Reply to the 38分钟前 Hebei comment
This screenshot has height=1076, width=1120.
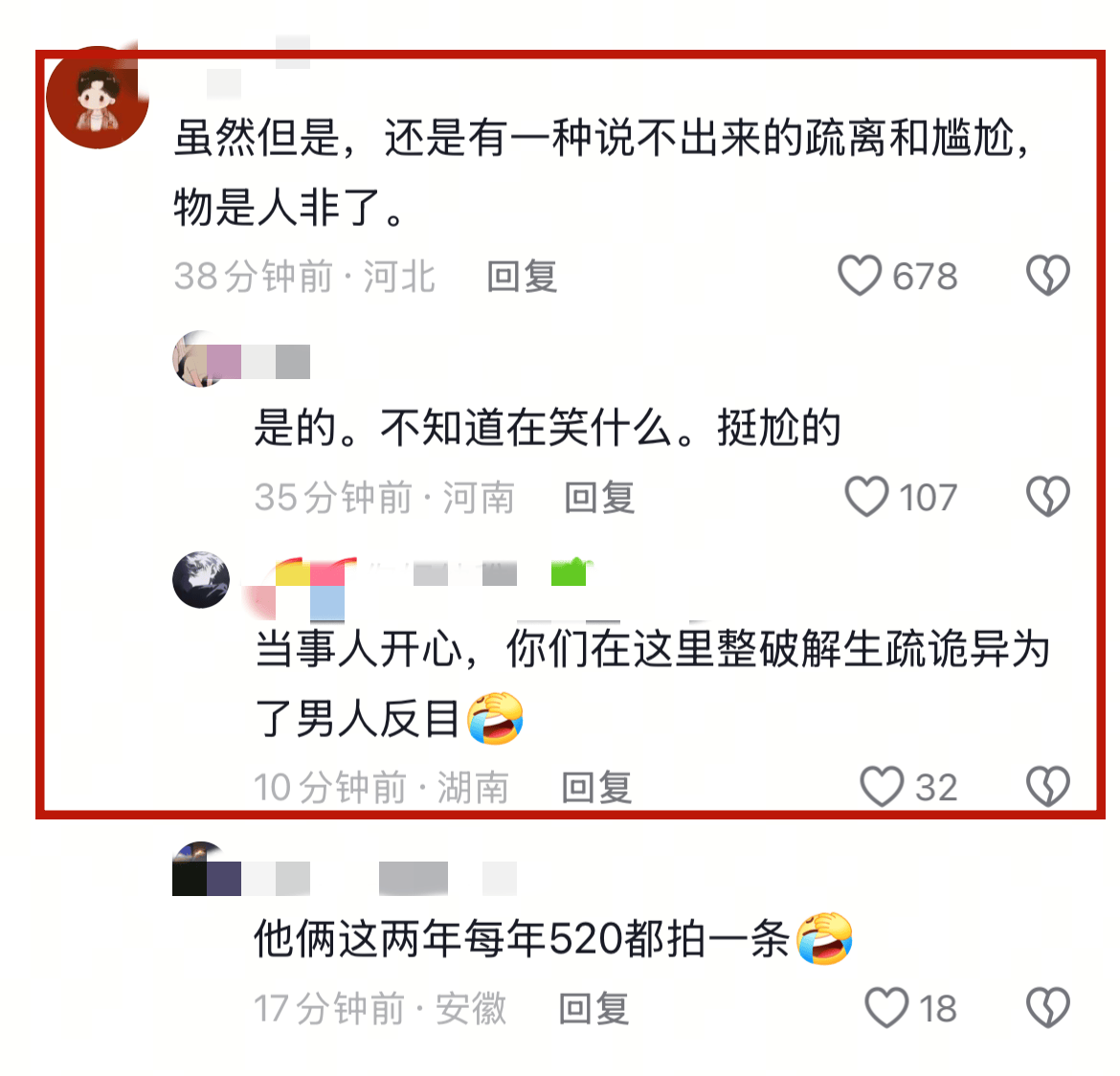point(522,277)
